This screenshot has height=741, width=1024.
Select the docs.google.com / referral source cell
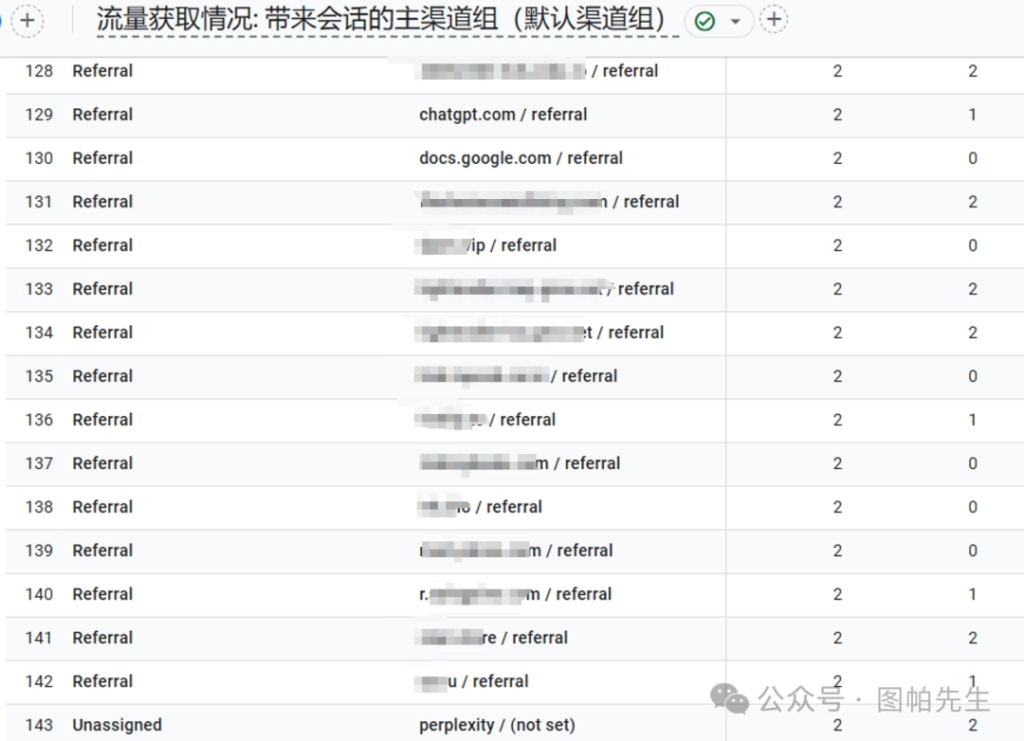(x=520, y=158)
